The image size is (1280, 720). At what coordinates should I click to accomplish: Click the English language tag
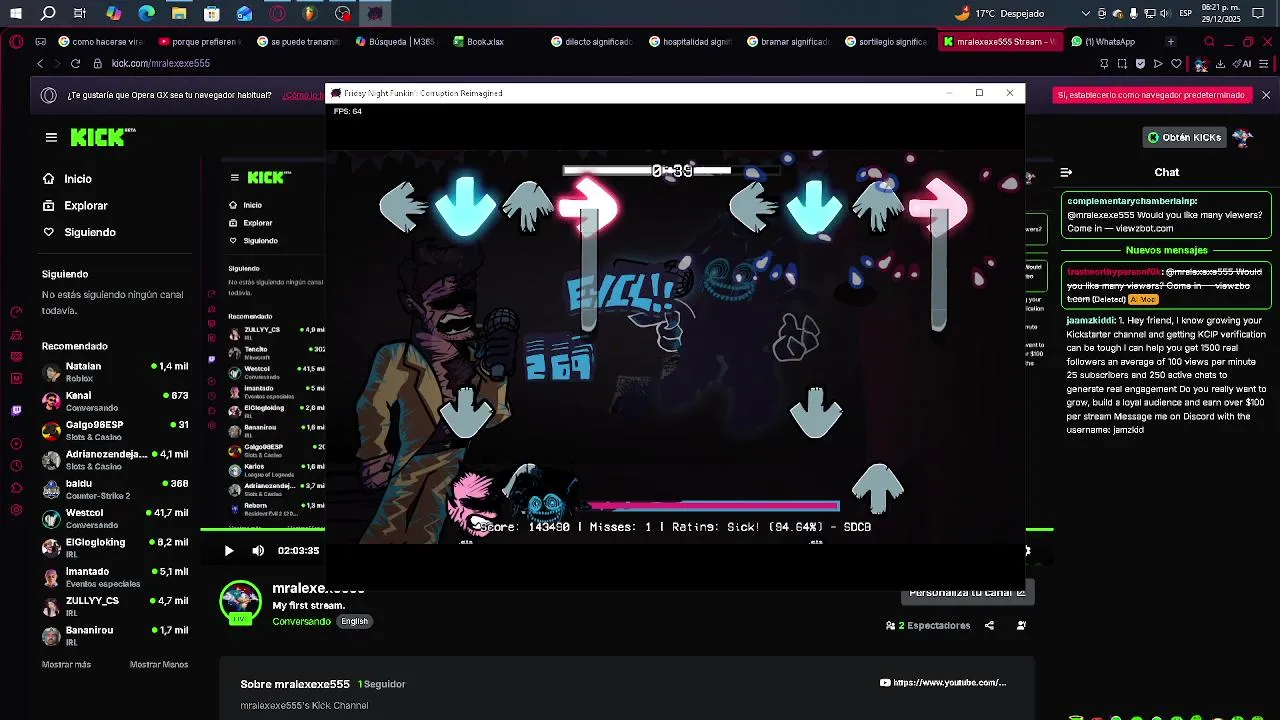click(354, 622)
